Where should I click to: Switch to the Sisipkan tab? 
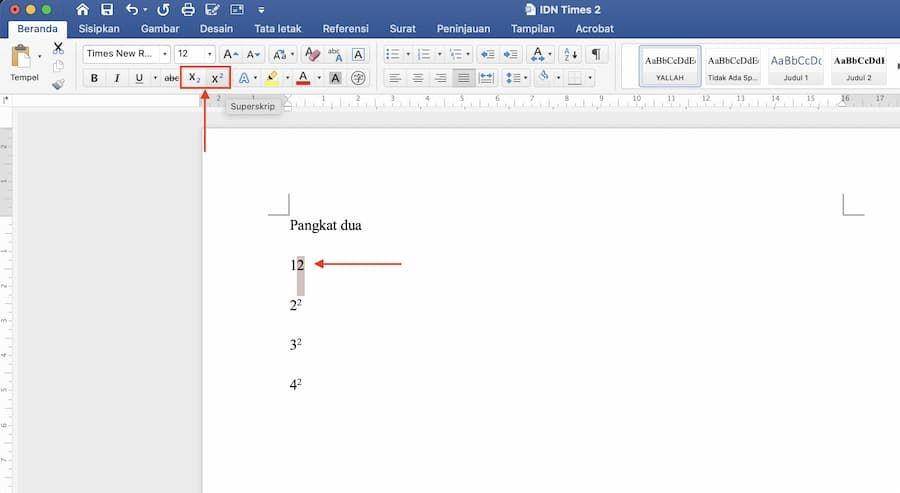(x=99, y=29)
